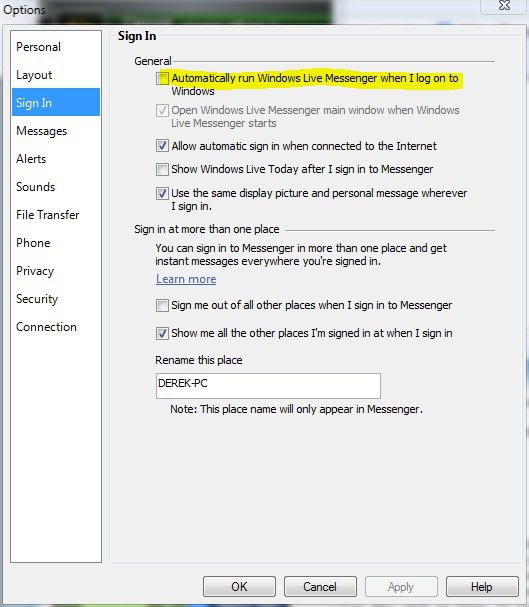Click the note about place name appearing
This screenshot has height=607, width=529.
click(x=296, y=409)
